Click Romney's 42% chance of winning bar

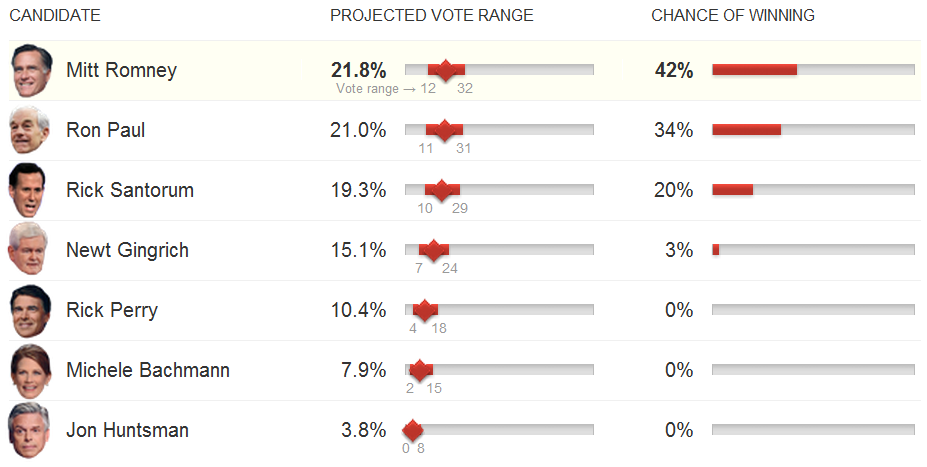point(754,70)
